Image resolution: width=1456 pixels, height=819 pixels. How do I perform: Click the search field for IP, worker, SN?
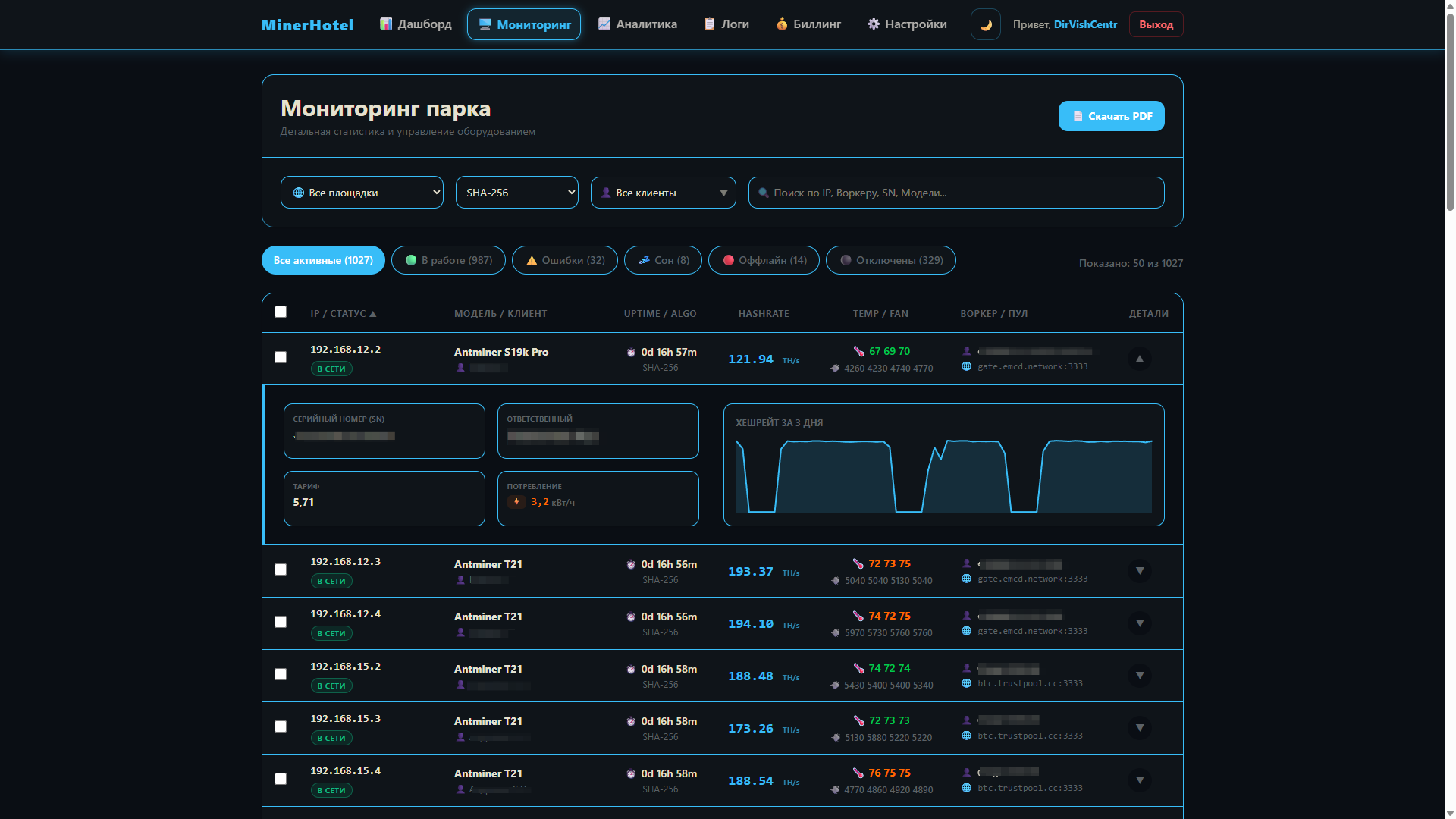955,193
